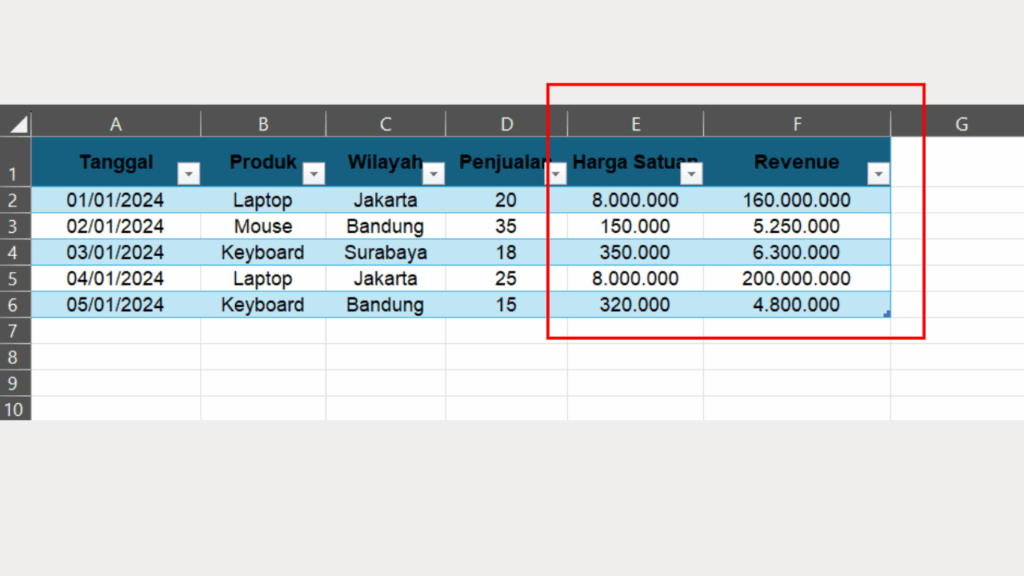Image resolution: width=1024 pixels, height=576 pixels.
Task: Click the cell with value 5.250.000
Action: [797, 226]
